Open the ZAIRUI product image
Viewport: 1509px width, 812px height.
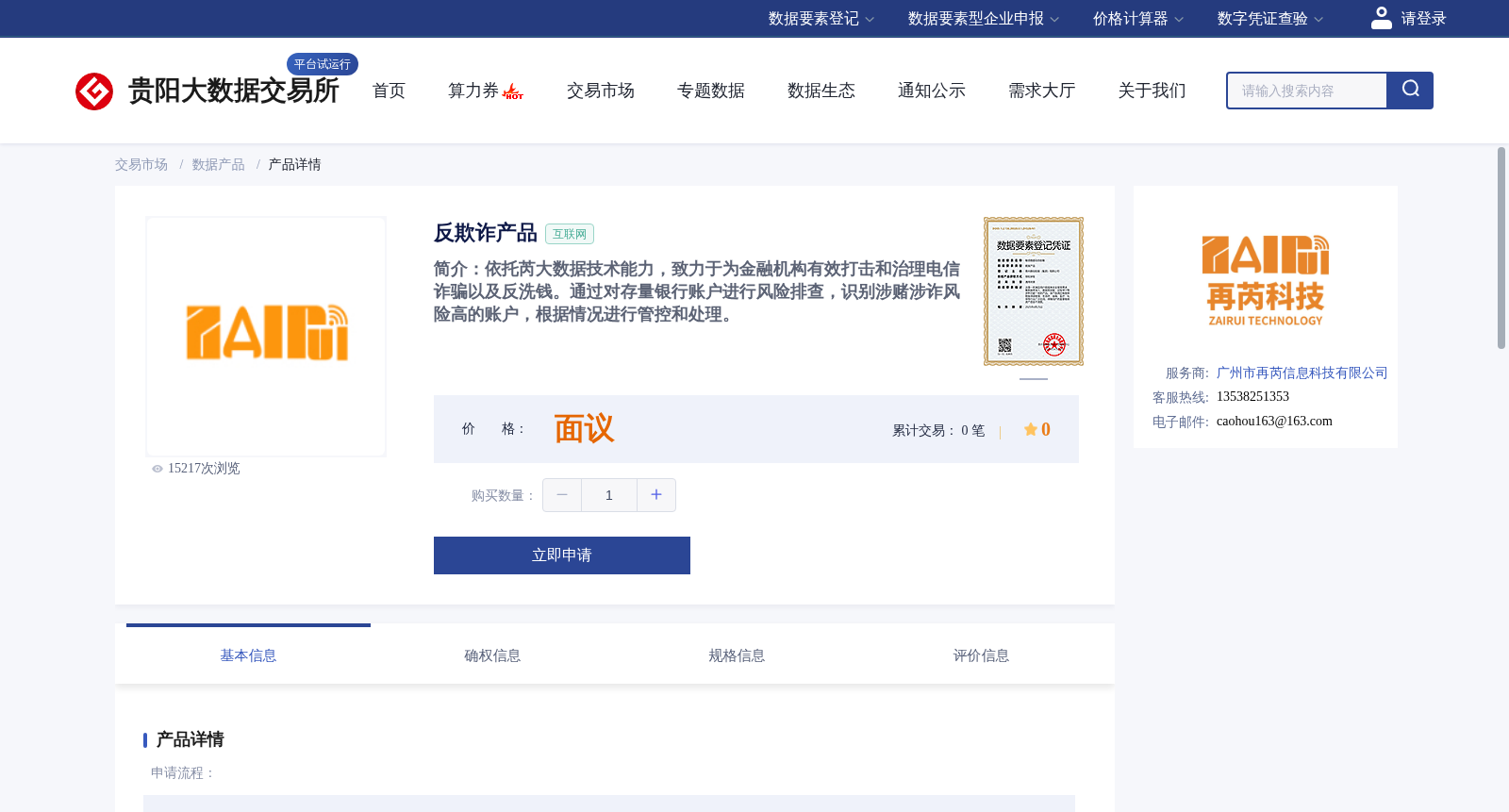click(x=266, y=337)
